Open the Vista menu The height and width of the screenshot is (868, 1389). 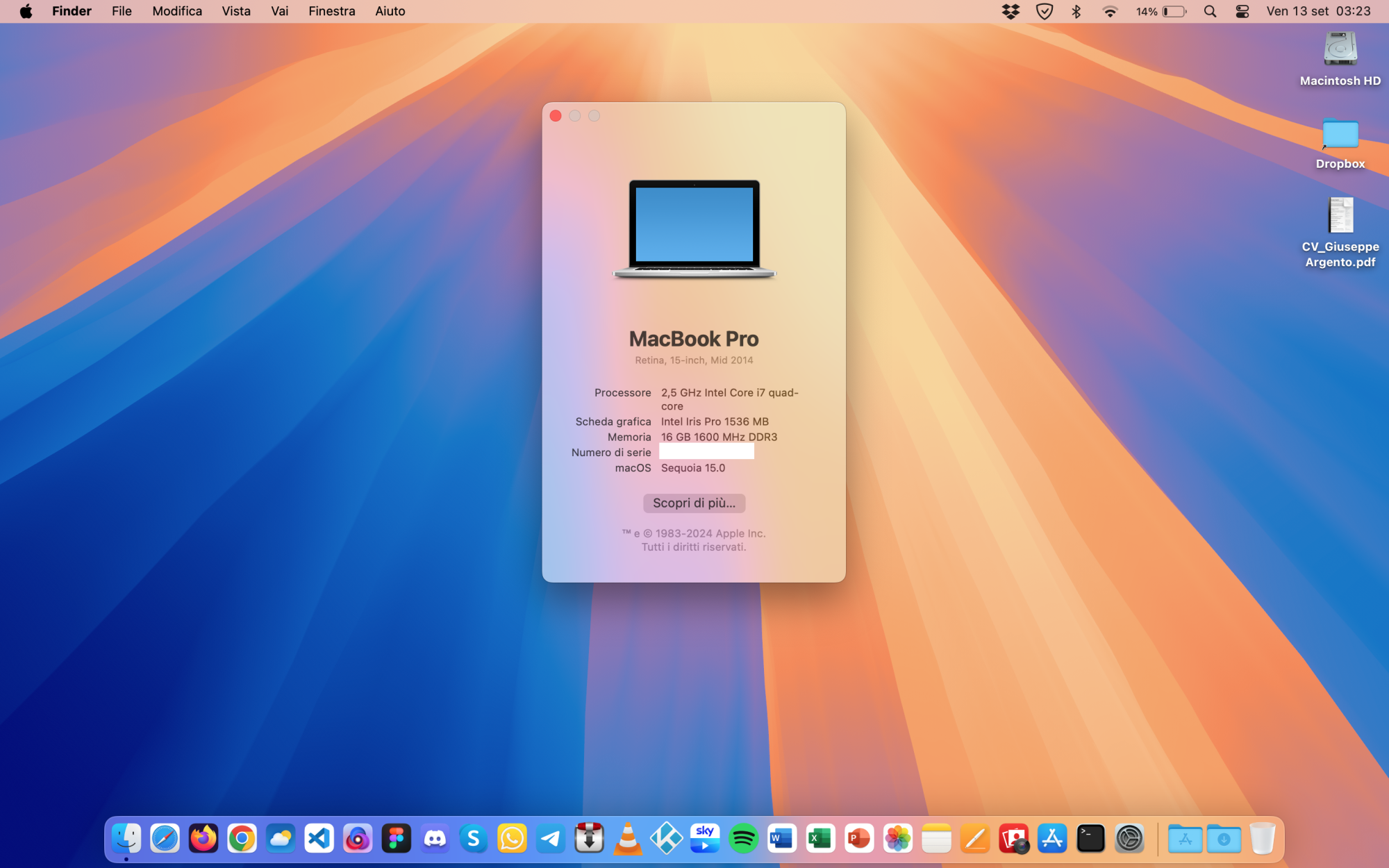point(235,12)
